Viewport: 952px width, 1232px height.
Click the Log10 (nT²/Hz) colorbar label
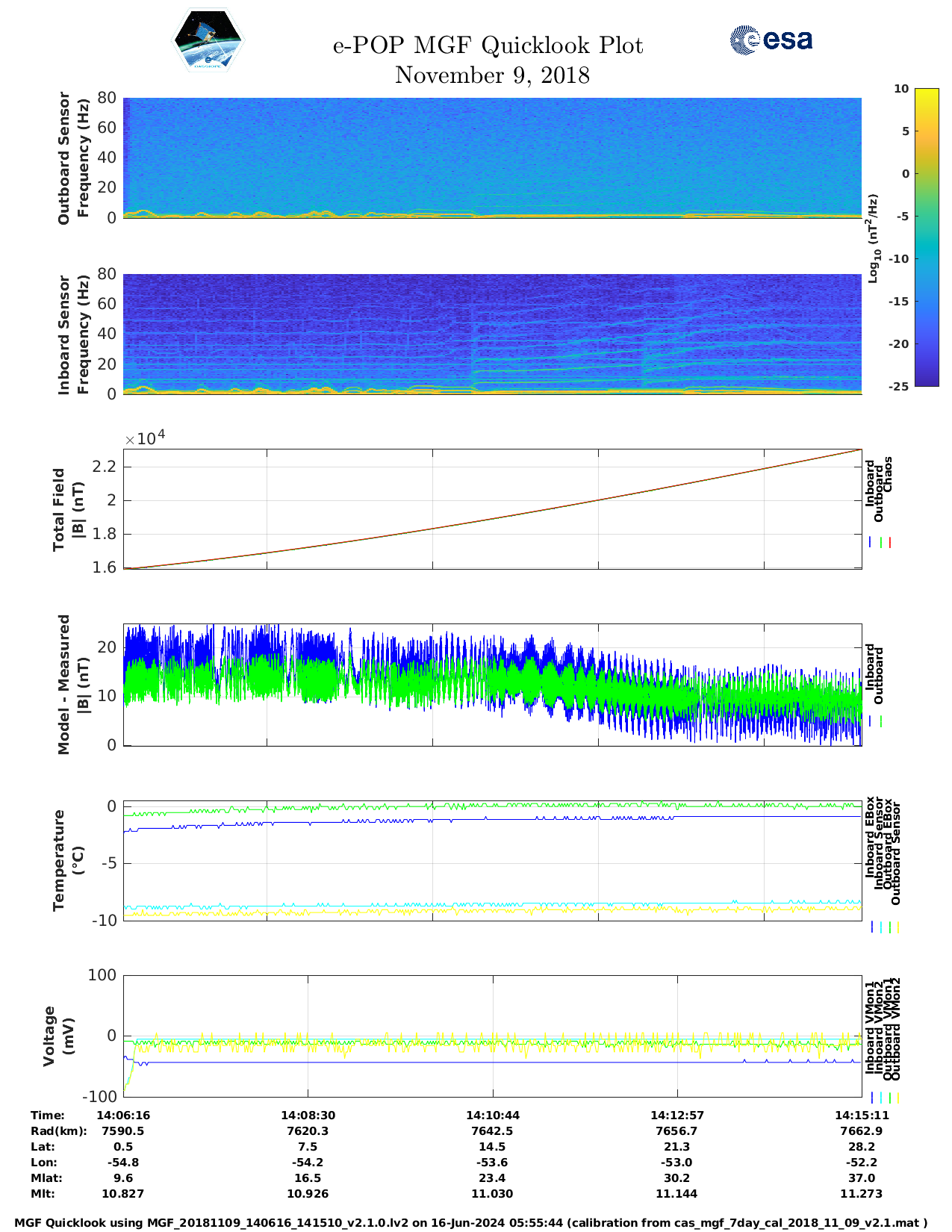click(x=872, y=238)
